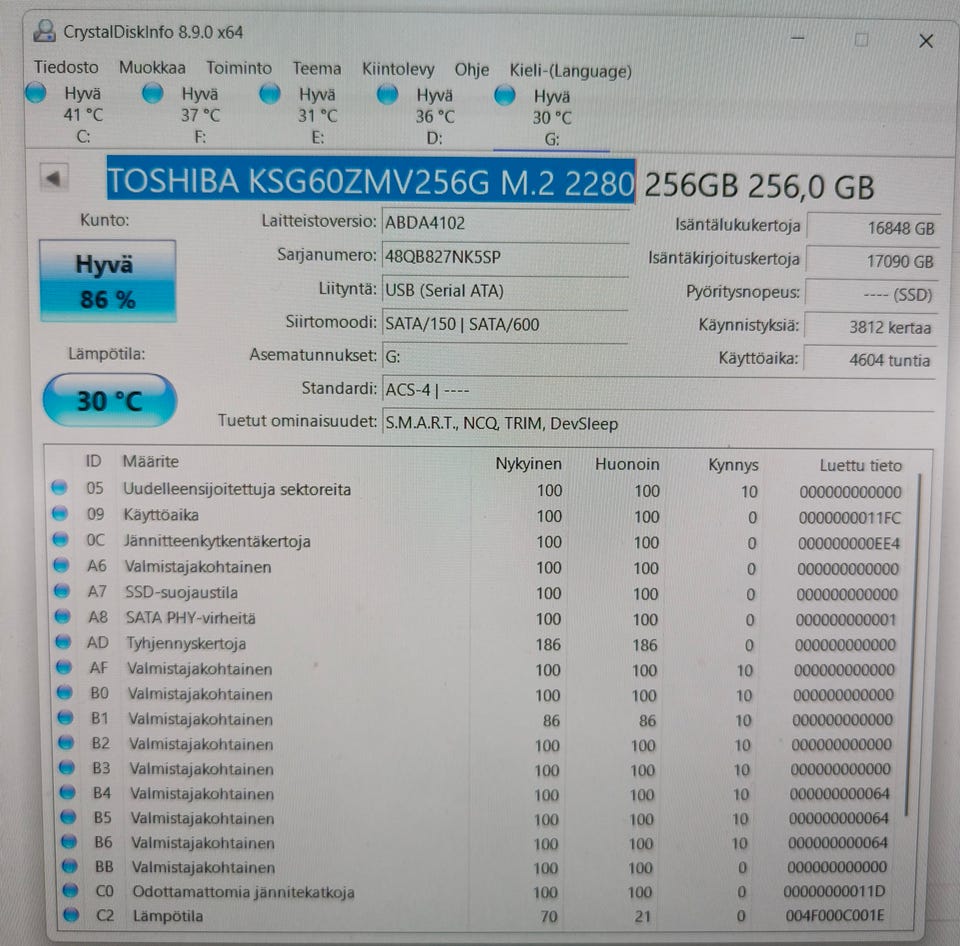Click the Määrite column header
960x946 pixels.
pos(151,461)
